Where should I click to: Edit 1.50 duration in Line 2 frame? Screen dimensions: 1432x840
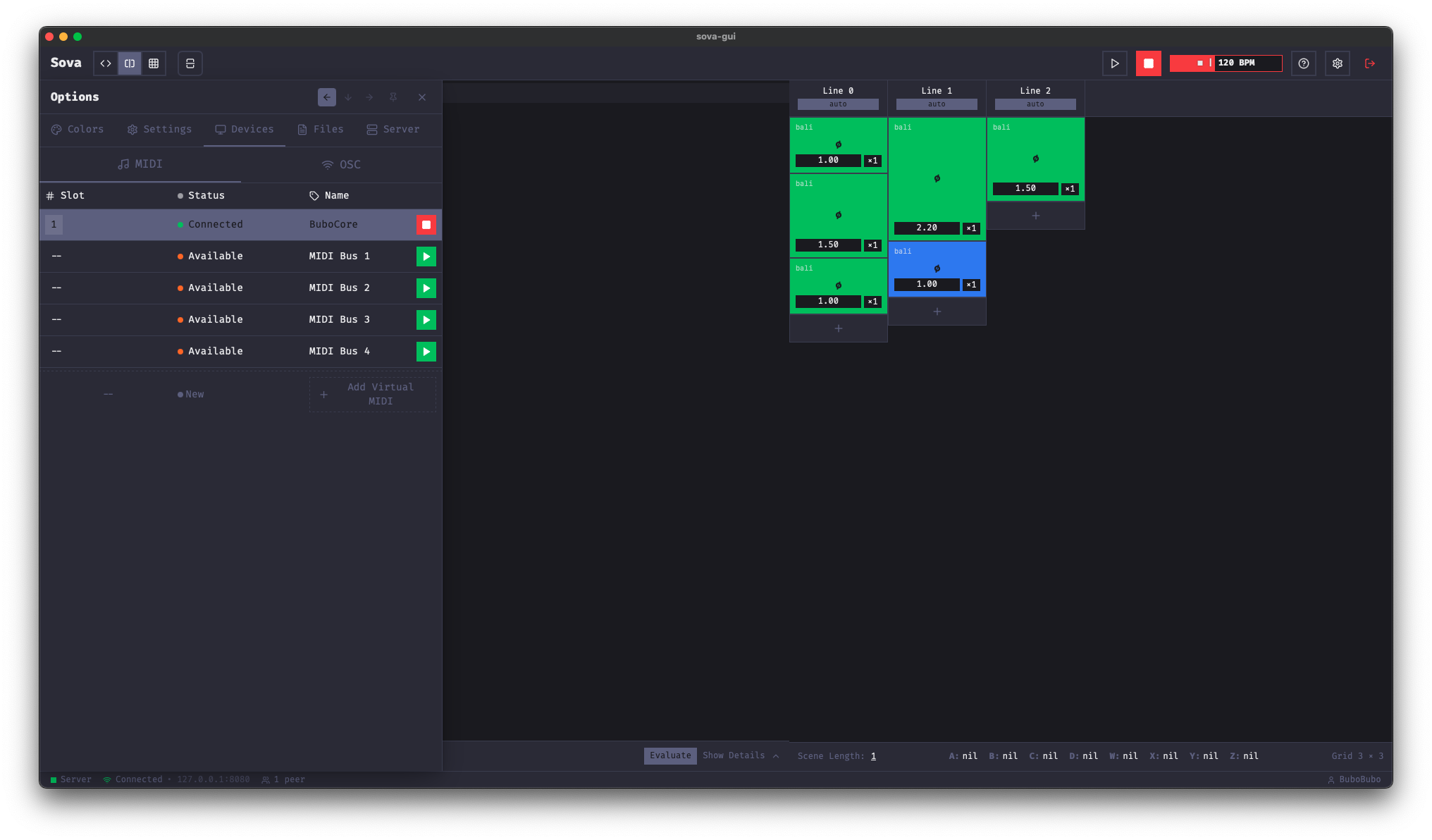pyautogui.click(x=1025, y=189)
